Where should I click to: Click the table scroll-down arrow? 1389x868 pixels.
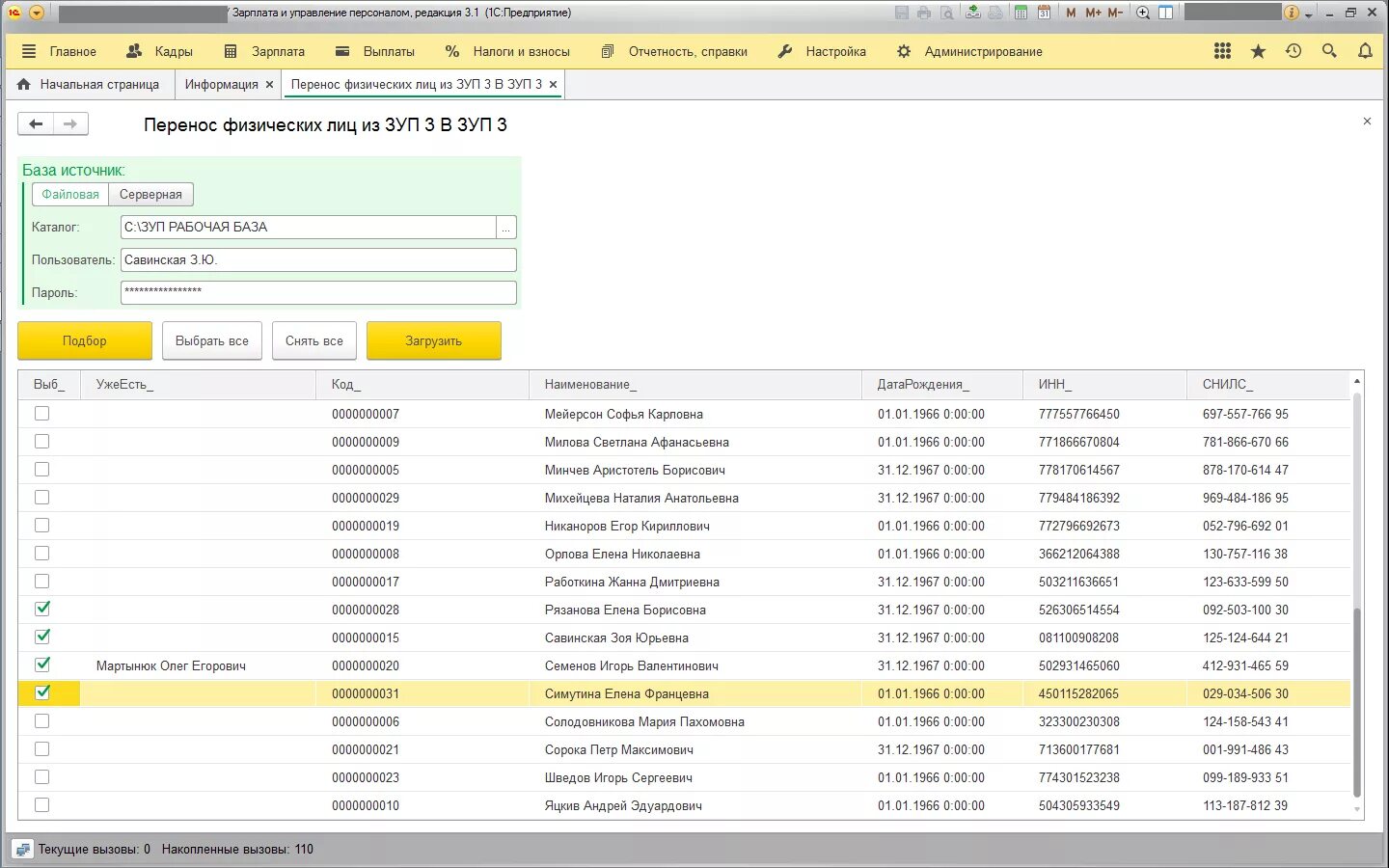click(1357, 810)
